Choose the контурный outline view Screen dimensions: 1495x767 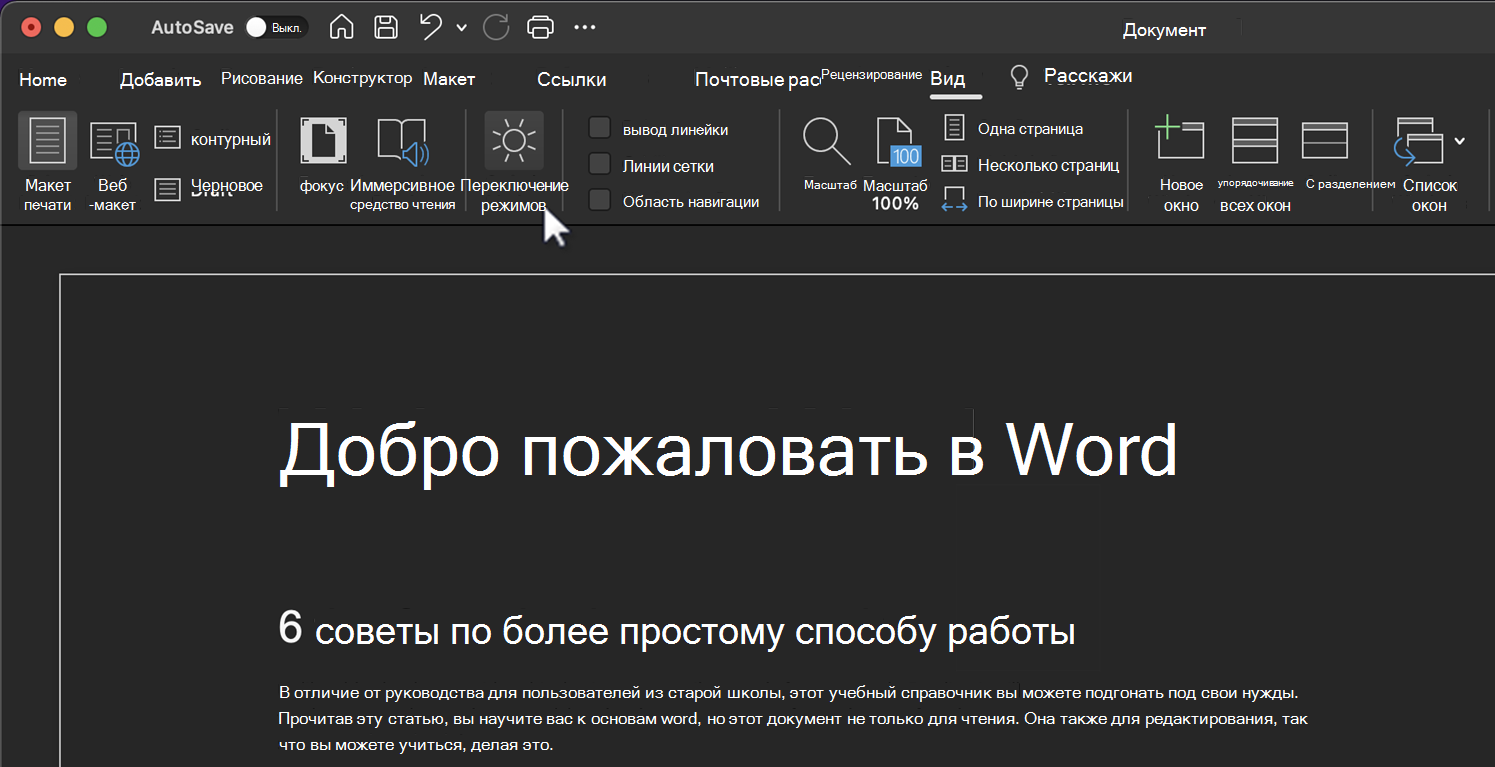pyautogui.click(x=212, y=139)
